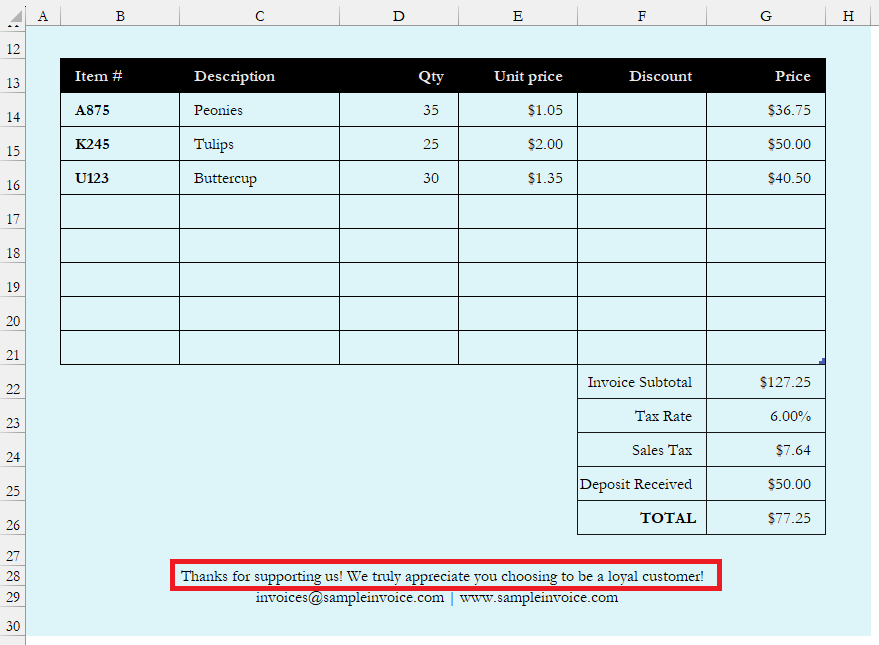The height and width of the screenshot is (645, 879).
Task: Click the 'TOTAL' label cell
Action: [x=642, y=518]
